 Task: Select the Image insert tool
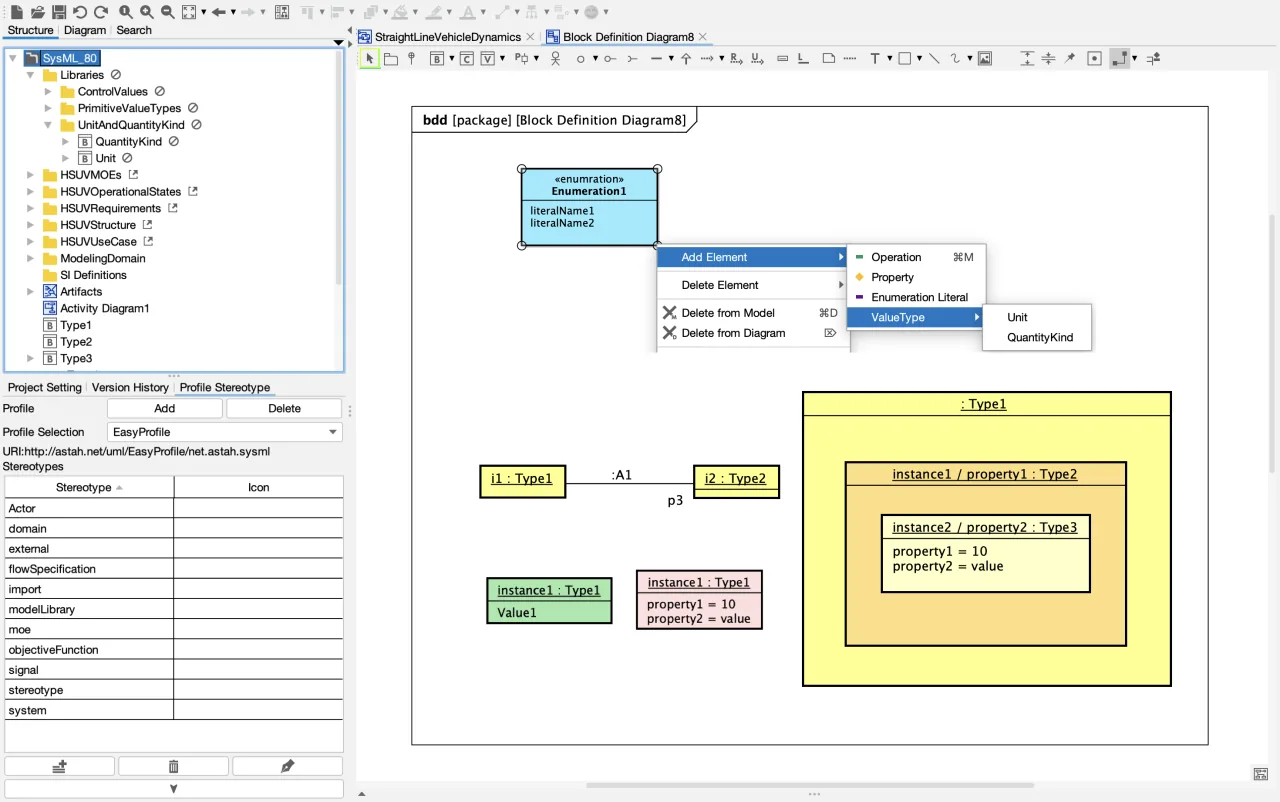pos(985,59)
